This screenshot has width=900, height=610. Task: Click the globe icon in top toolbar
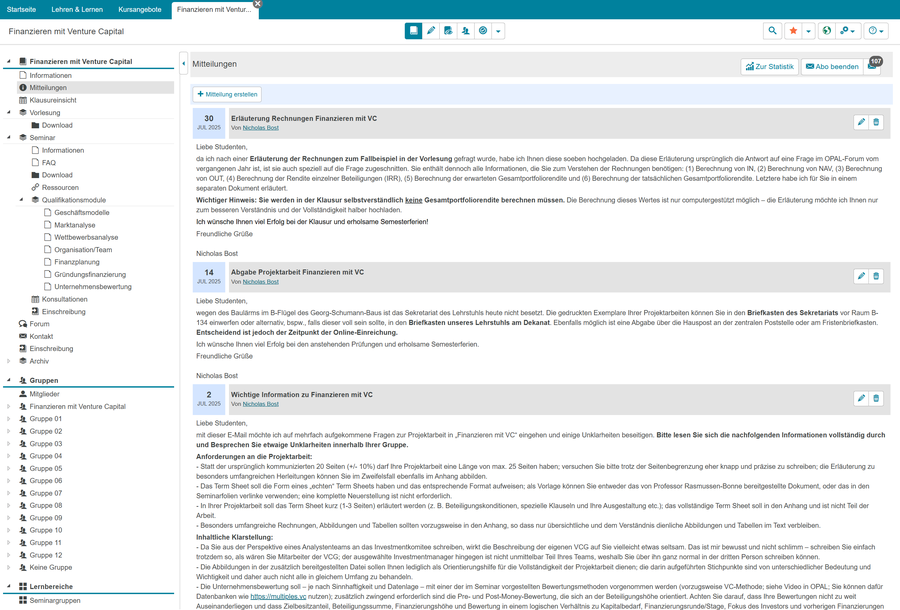click(827, 31)
